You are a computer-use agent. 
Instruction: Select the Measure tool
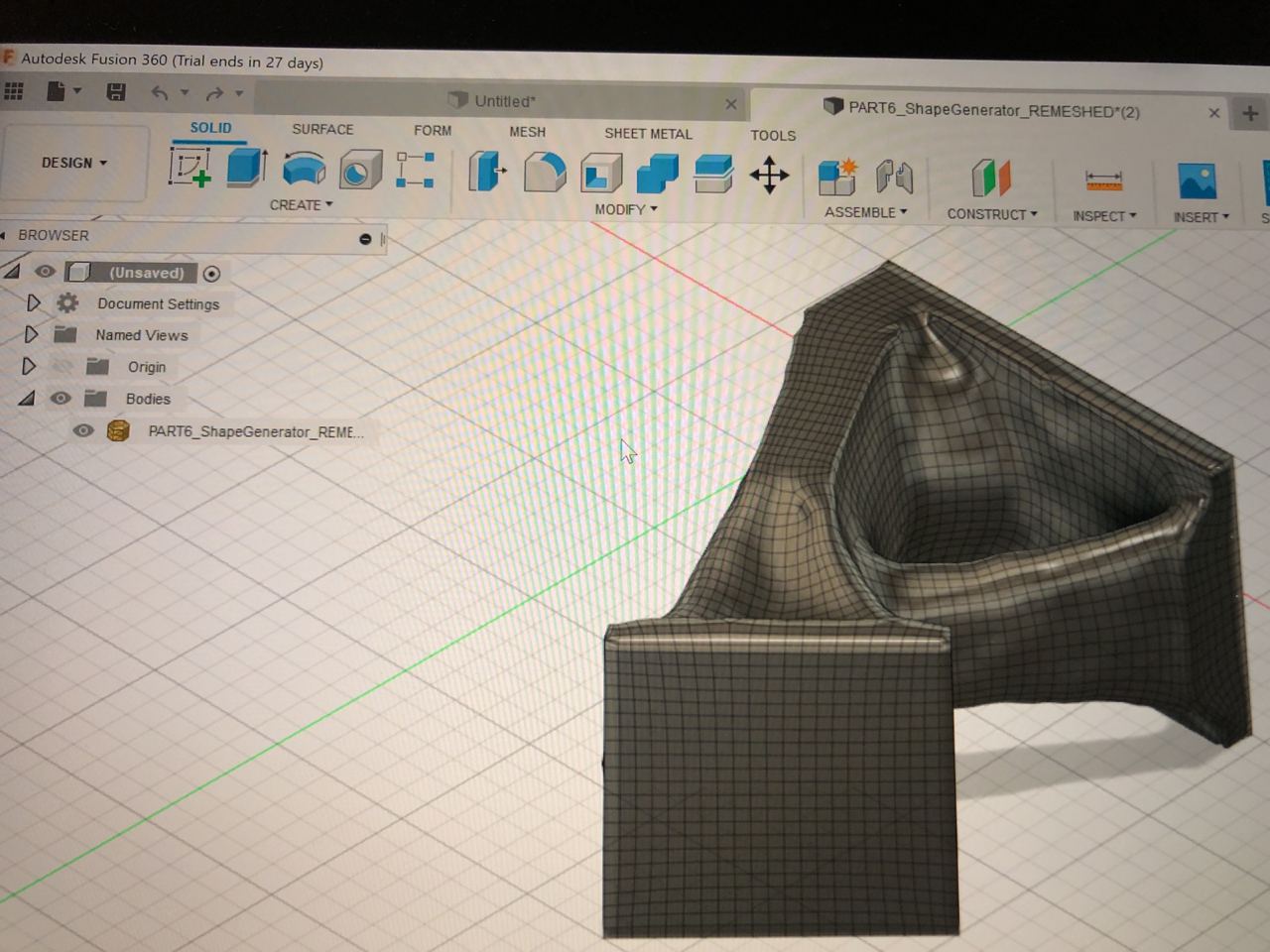(x=1103, y=181)
